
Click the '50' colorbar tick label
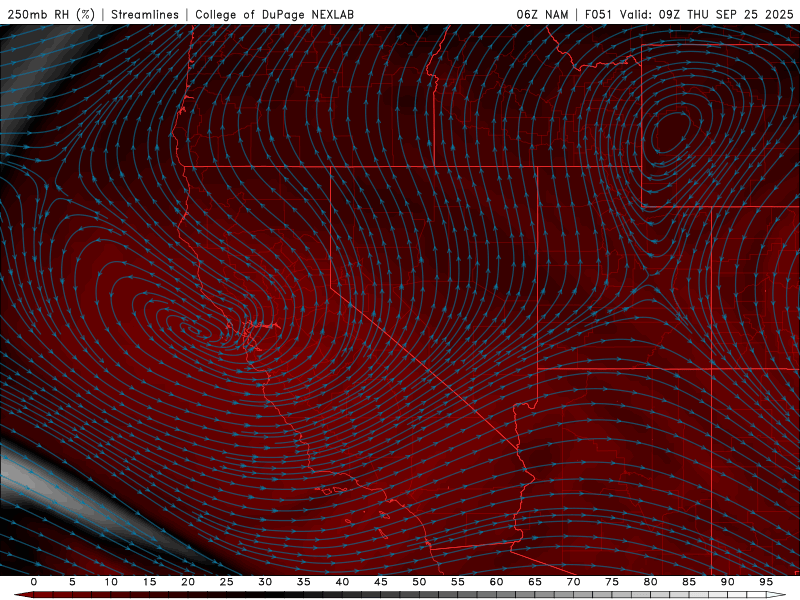click(419, 582)
